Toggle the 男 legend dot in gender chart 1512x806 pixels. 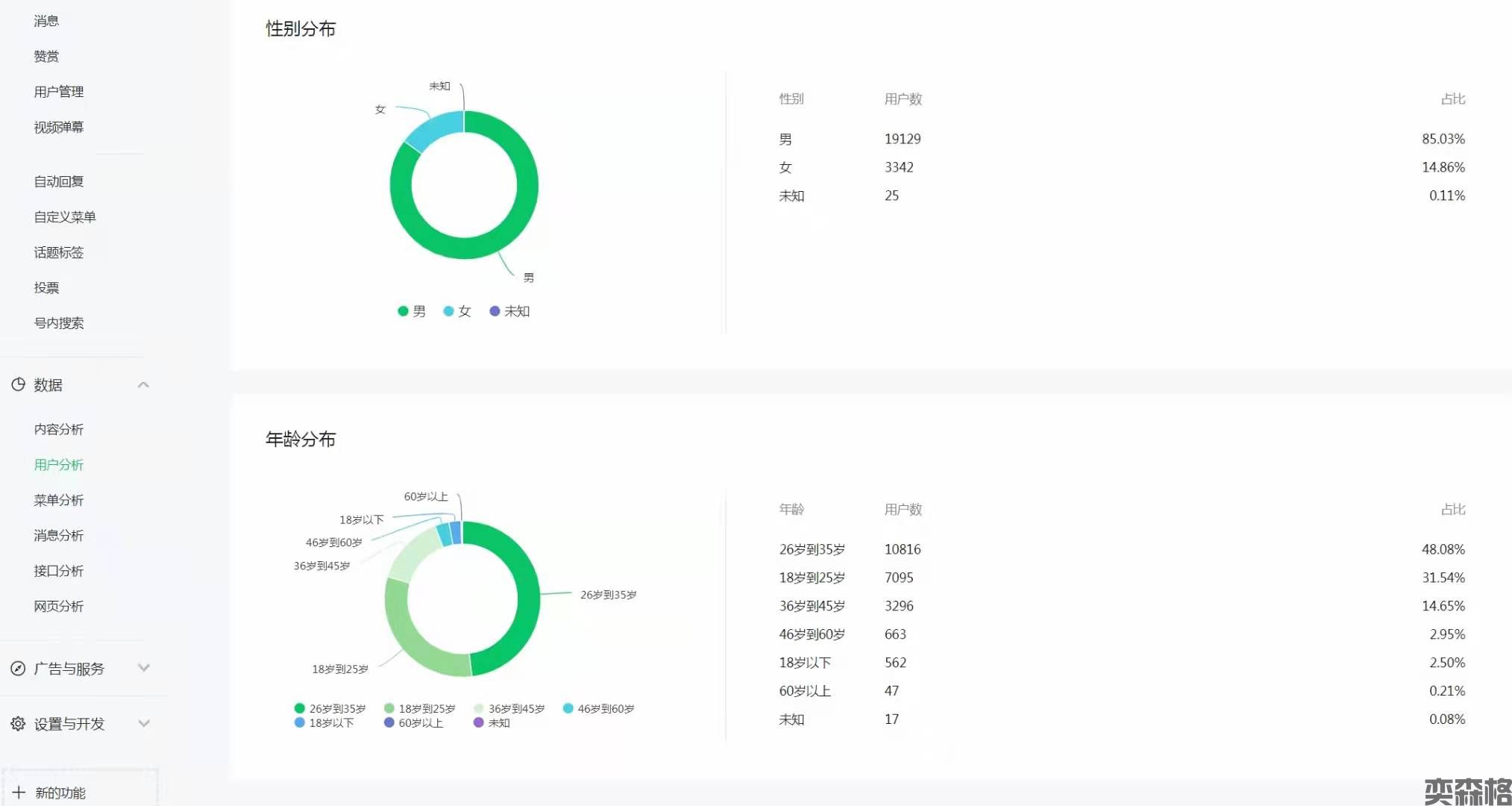403,311
